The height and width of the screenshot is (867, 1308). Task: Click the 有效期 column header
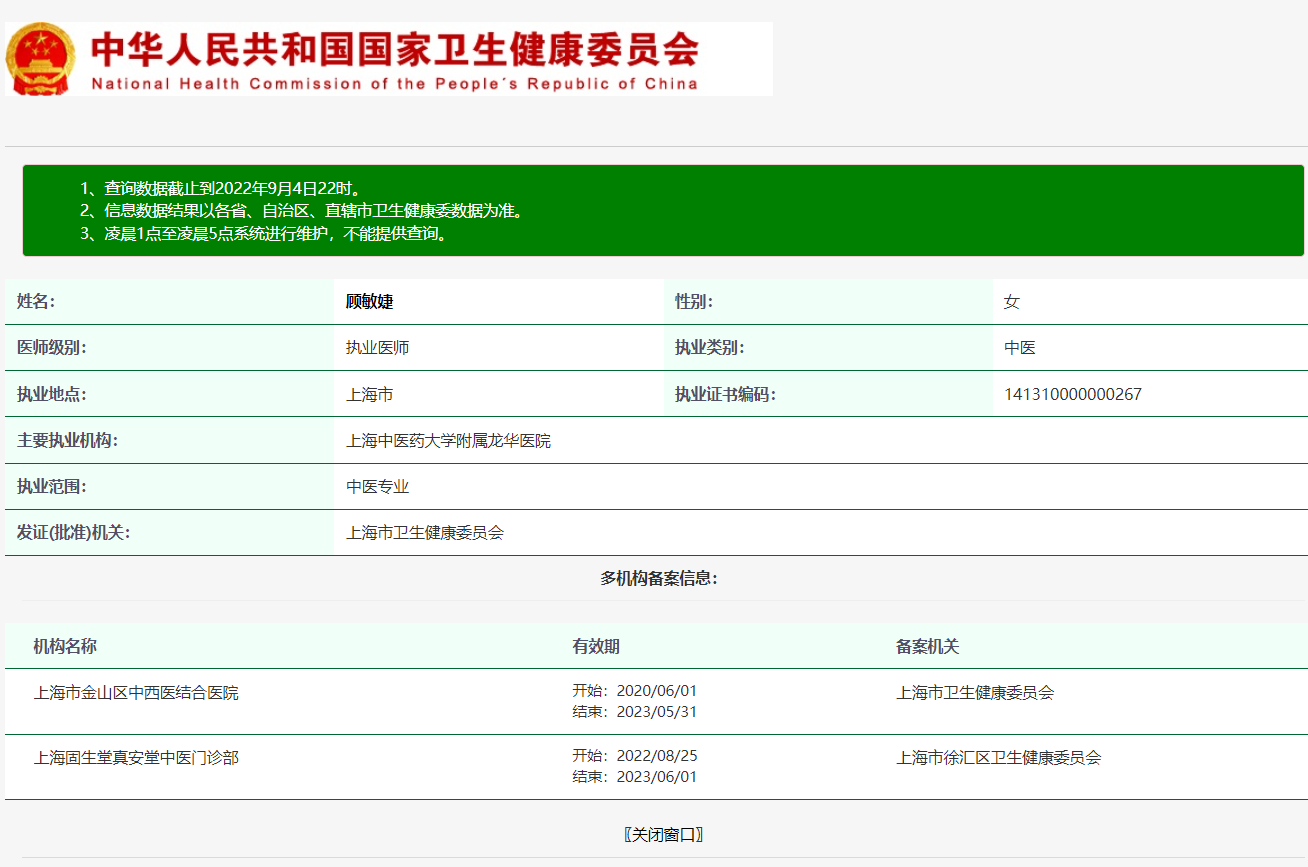(596, 646)
